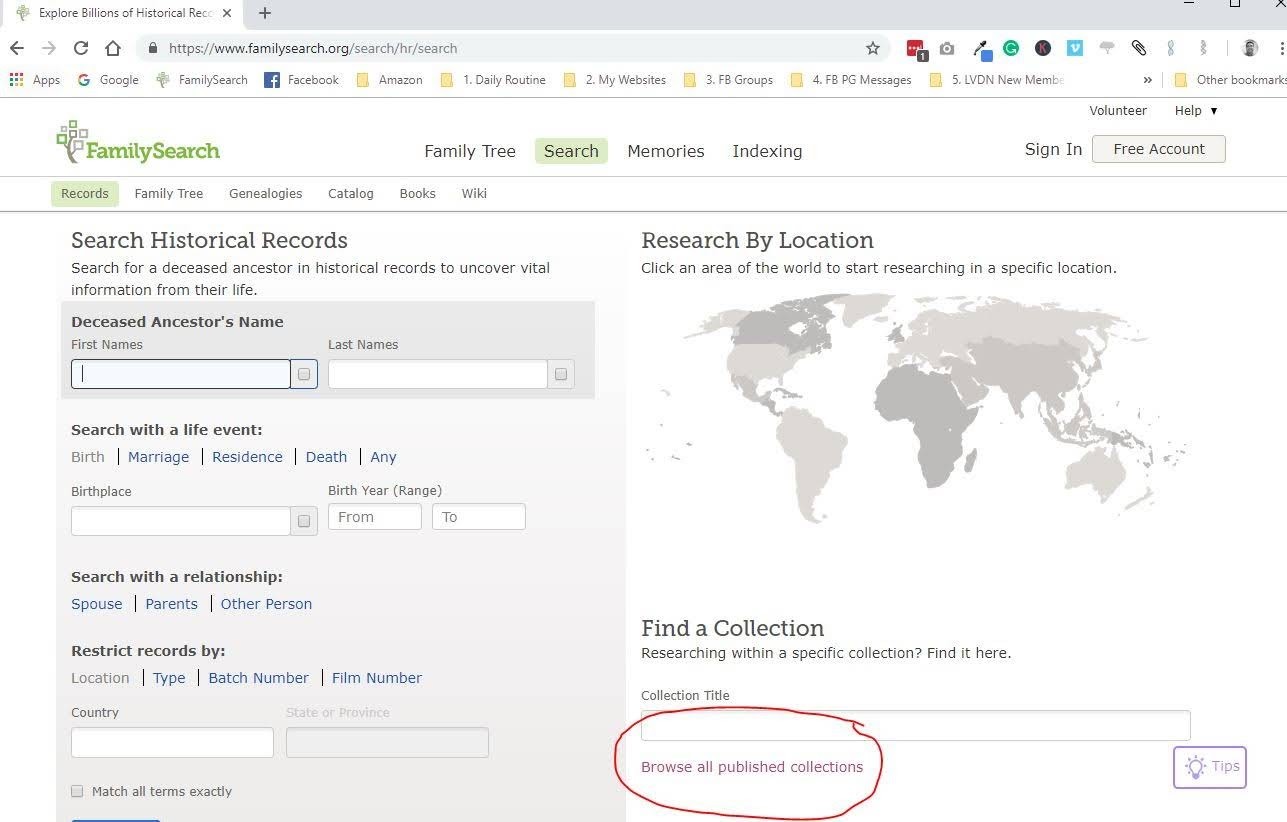Viewport: 1287px width, 822px height.
Task: Open the Vimeo extension icon
Action: pyautogui.click(x=1075, y=48)
